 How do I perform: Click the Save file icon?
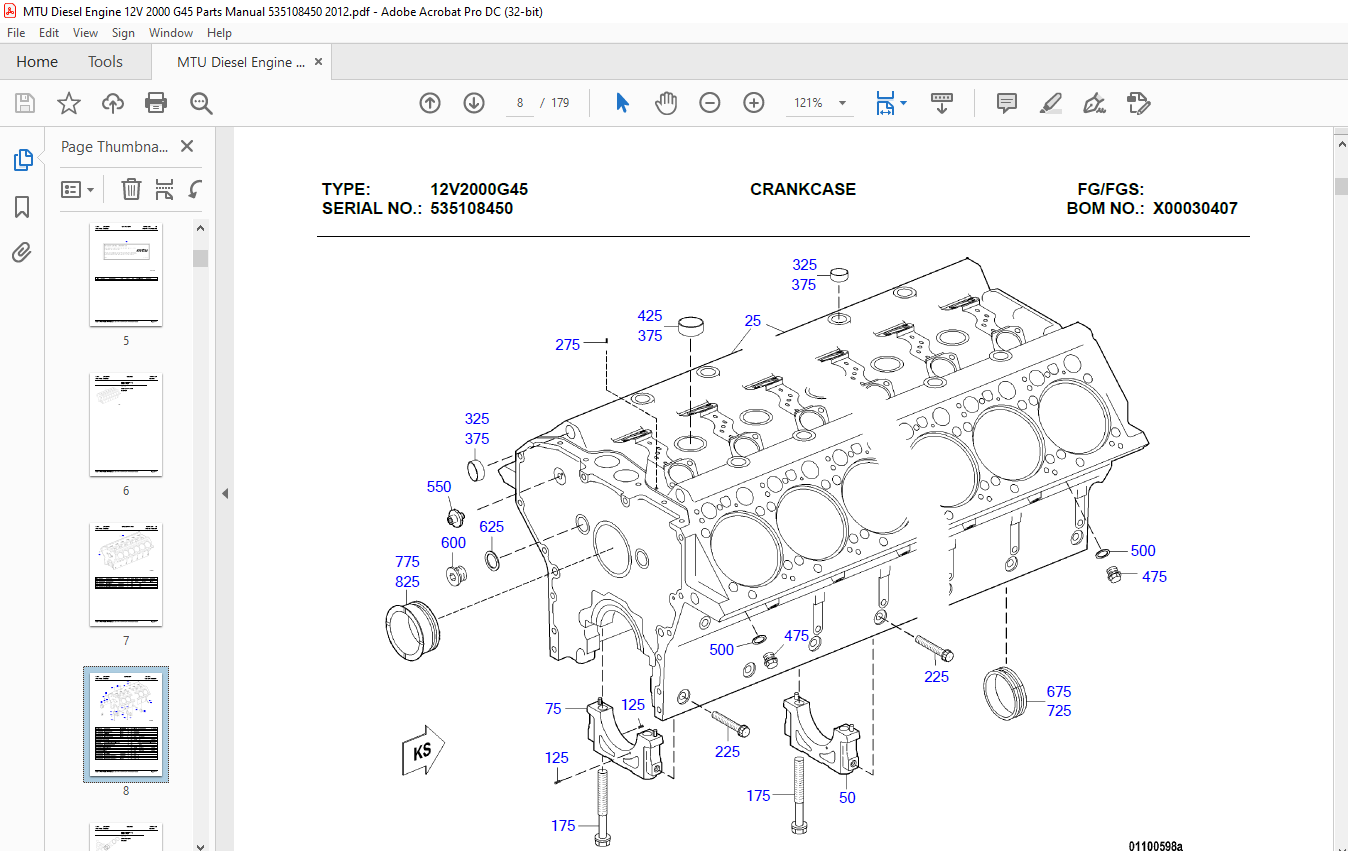[25, 102]
